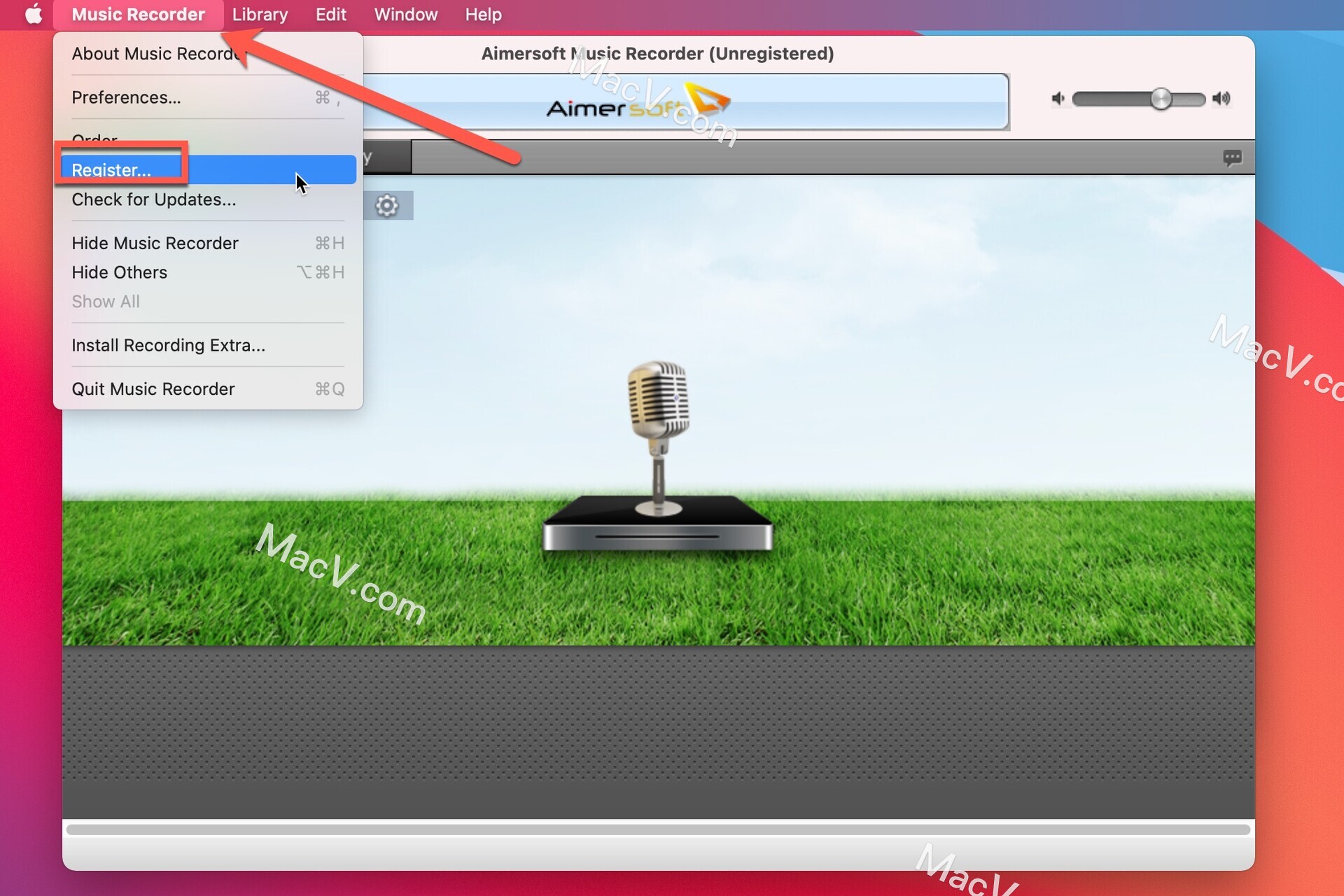Viewport: 1344px width, 896px height.
Task: Select the Register... menu entry
Action: pyautogui.click(x=207, y=170)
